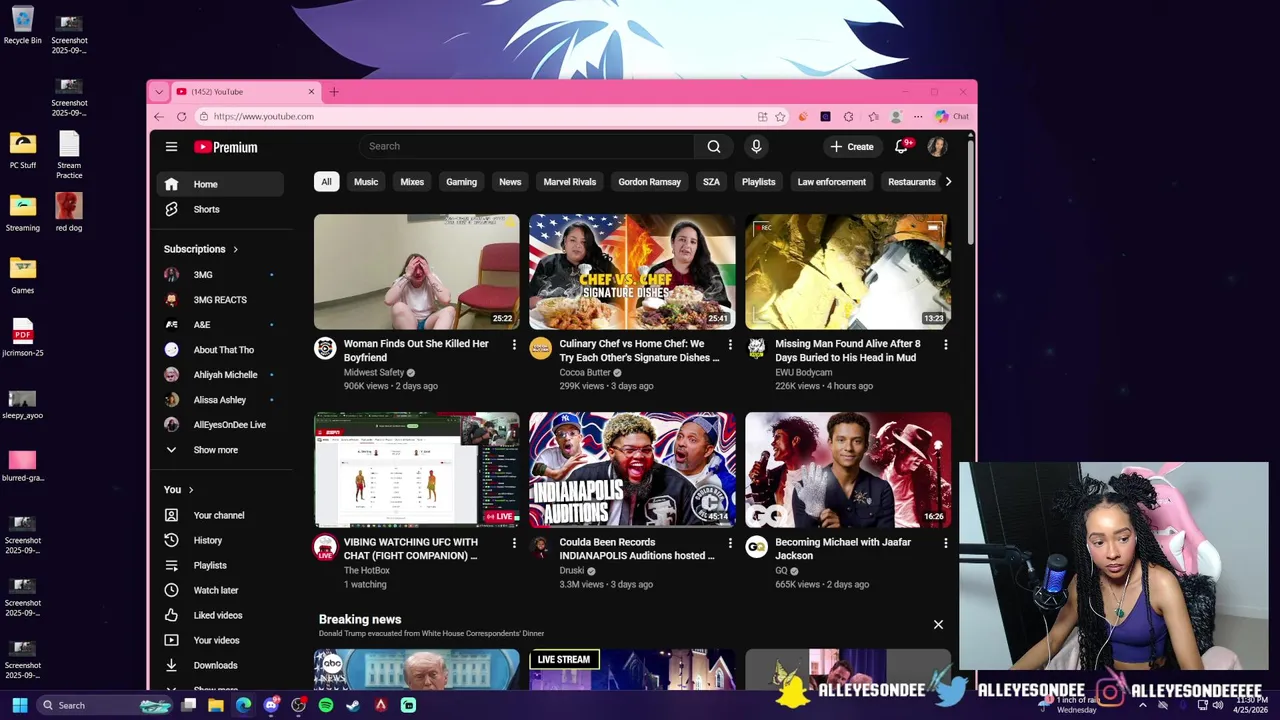Open the Ahliyah Michelle subscription
Screen dimensions: 1280x720
pyautogui.click(x=220, y=375)
